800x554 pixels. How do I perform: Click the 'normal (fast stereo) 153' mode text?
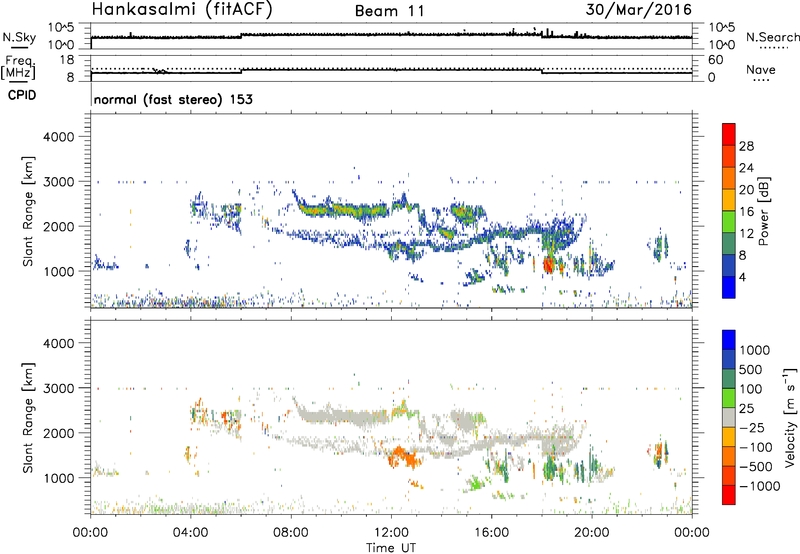(173, 99)
